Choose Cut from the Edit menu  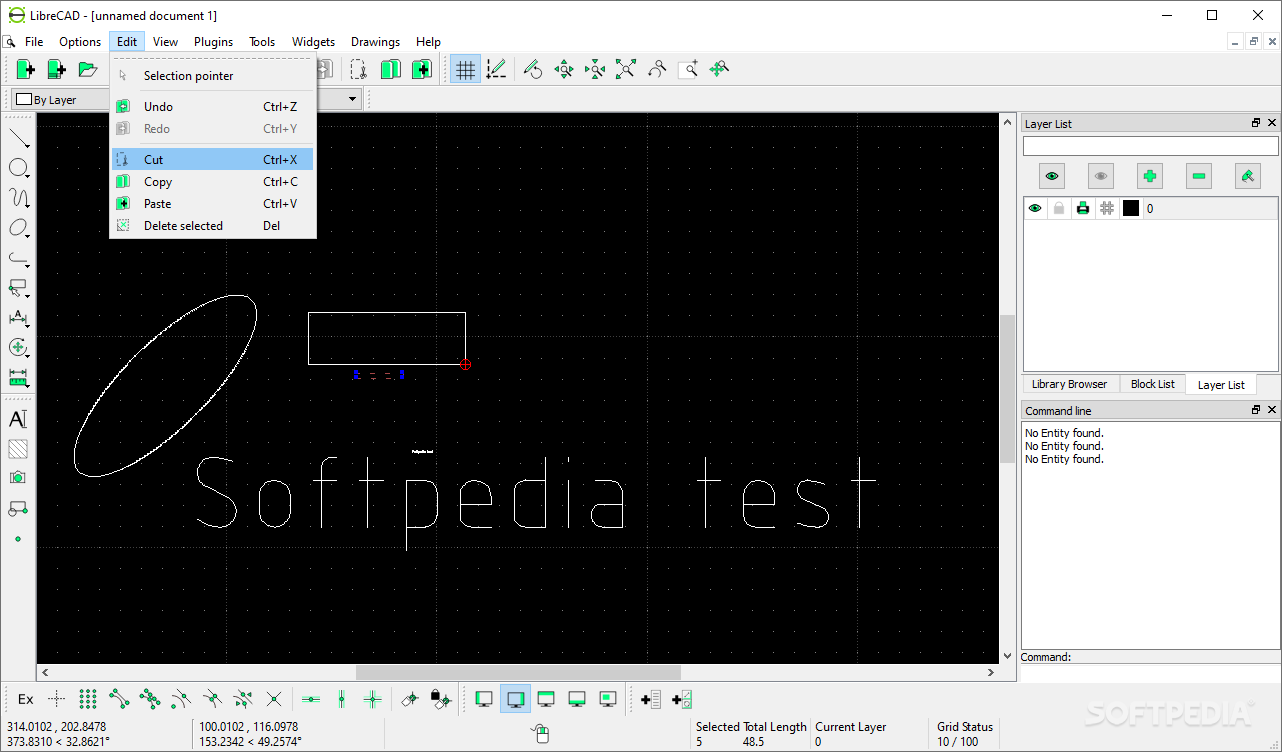[213, 159]
